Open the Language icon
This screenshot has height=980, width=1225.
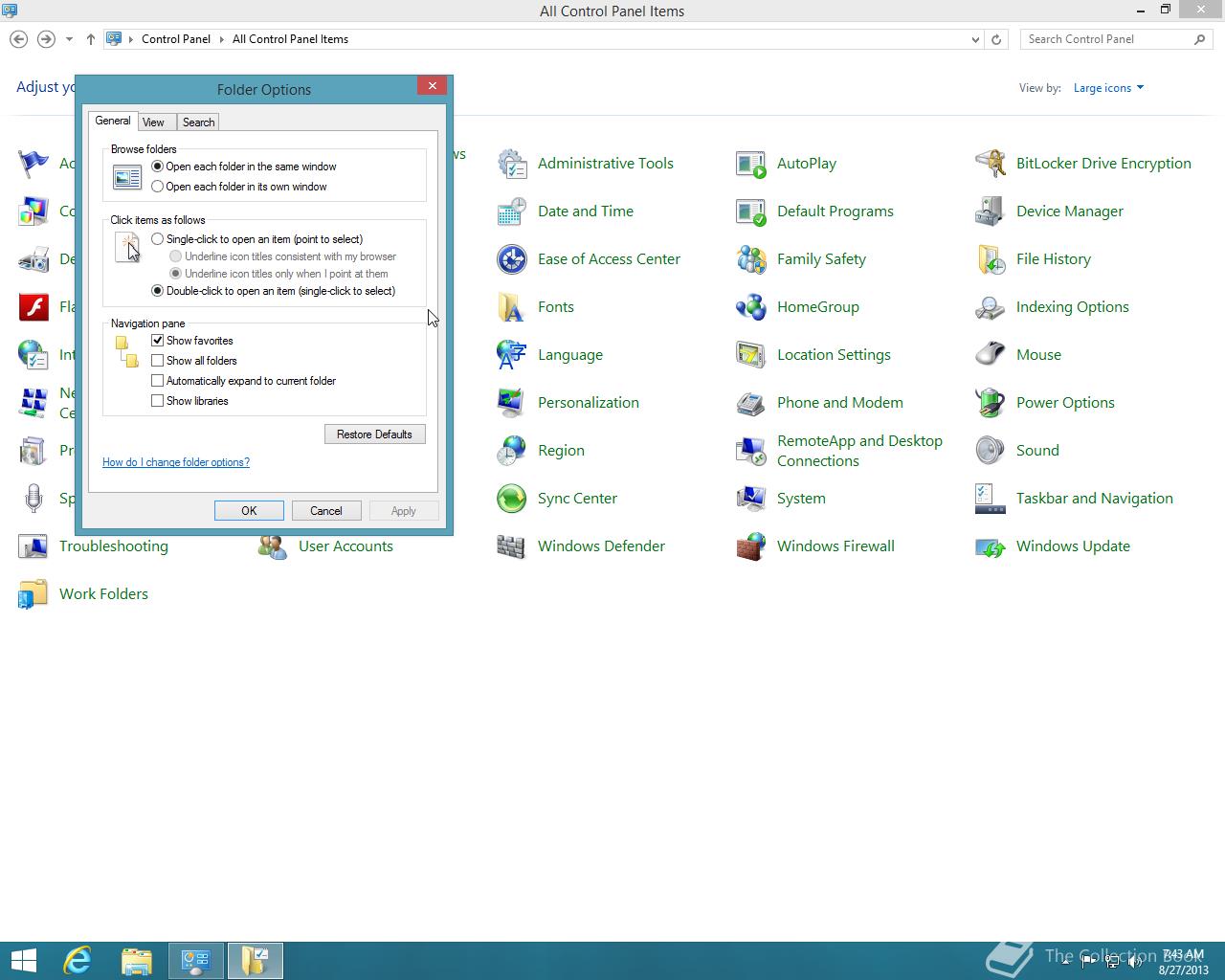coord(512,355)
